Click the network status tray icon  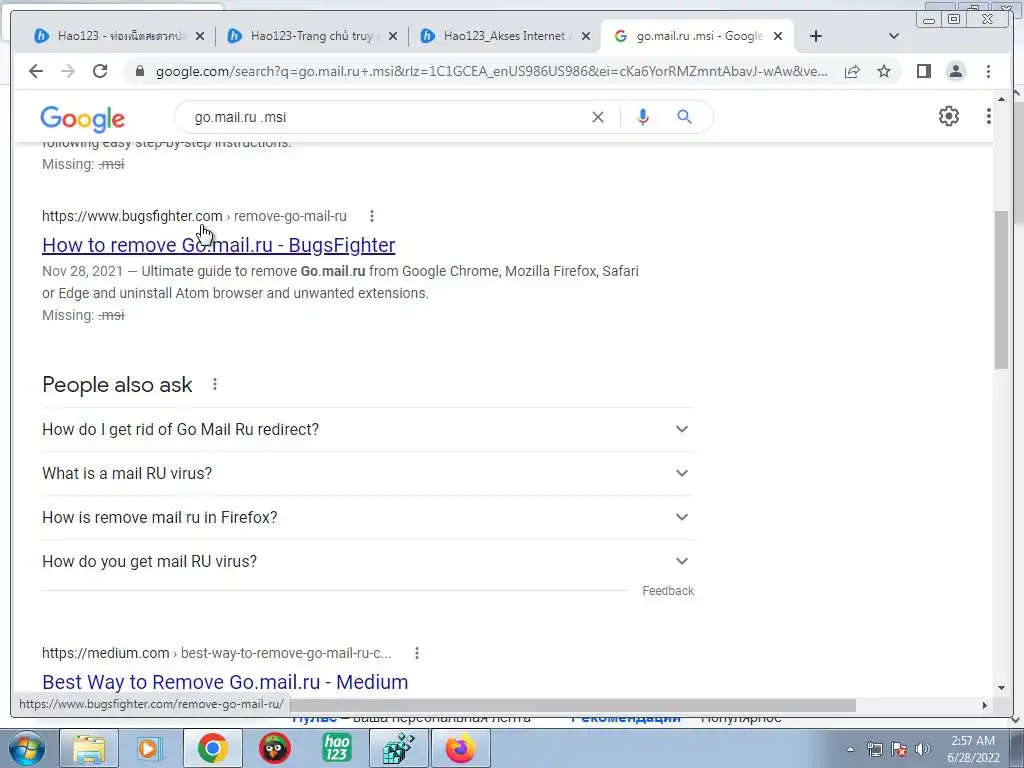click(x=875, y=749)
